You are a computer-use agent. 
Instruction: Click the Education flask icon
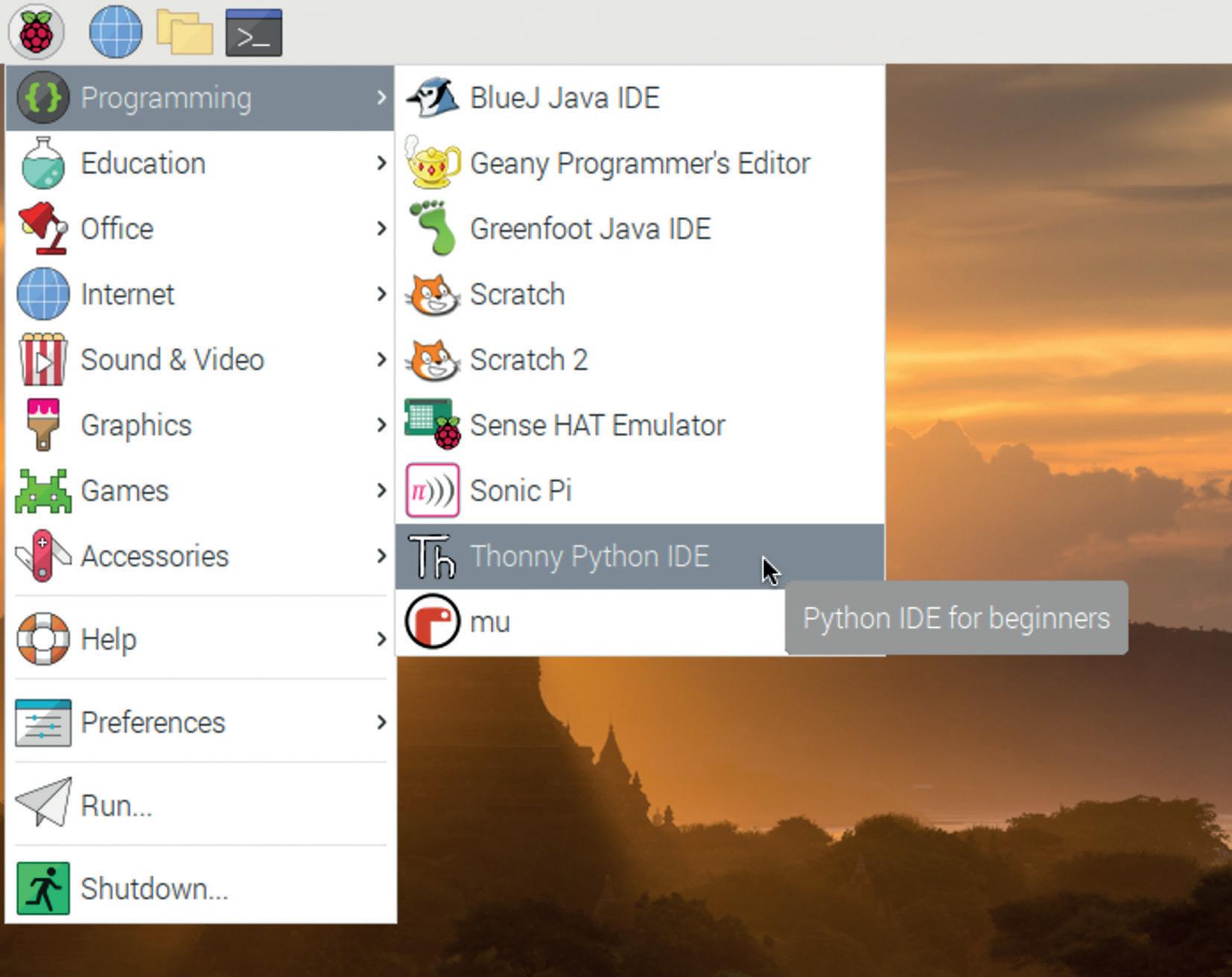43,163
